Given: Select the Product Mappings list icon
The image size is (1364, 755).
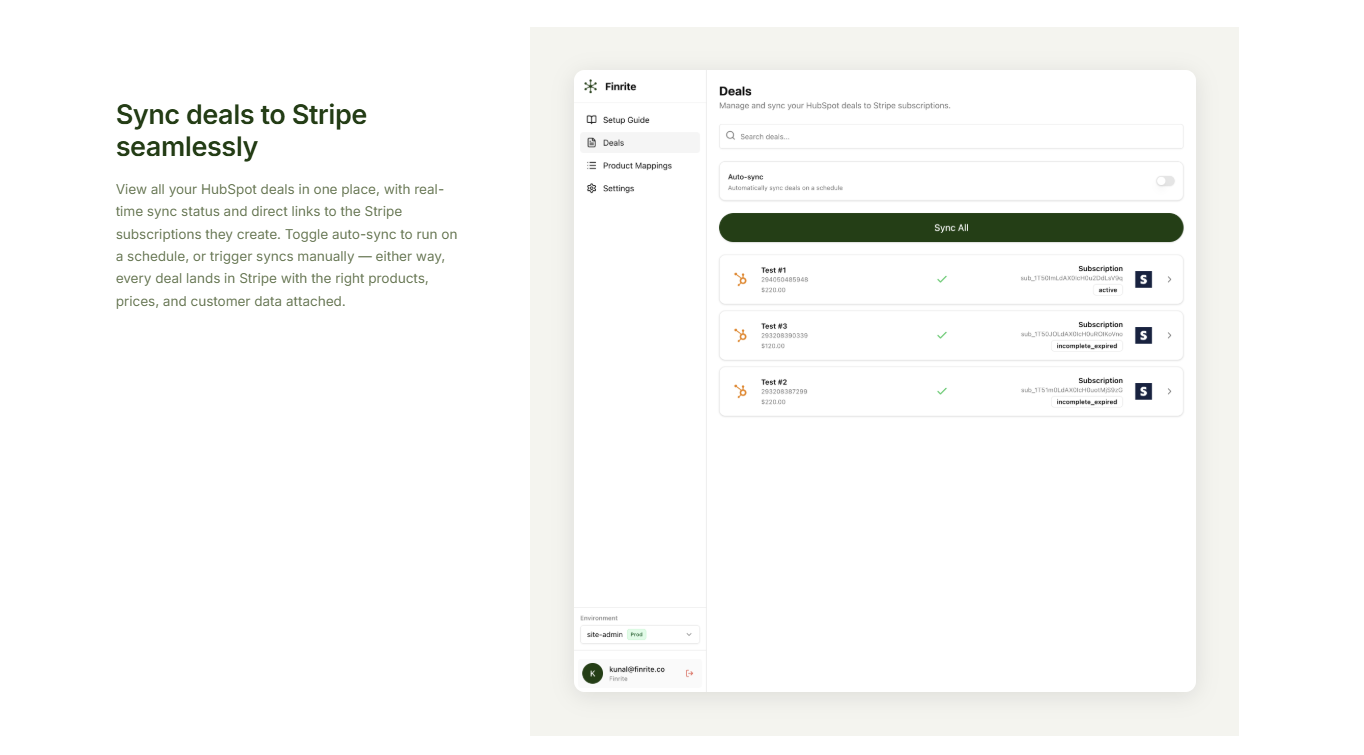Looking at the screenshot, I should point(592,166).
